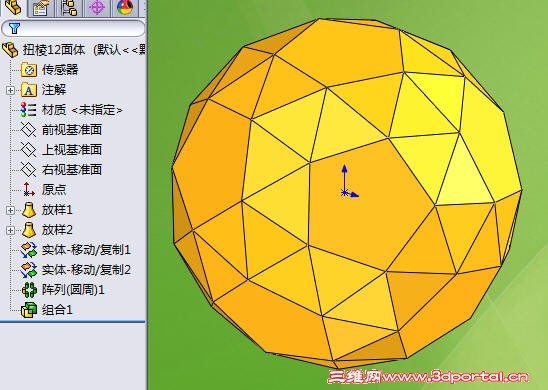Viewport: 548px width, 390px height.
Task: Focus the tree filter search field
Action: tap(73, 28)
